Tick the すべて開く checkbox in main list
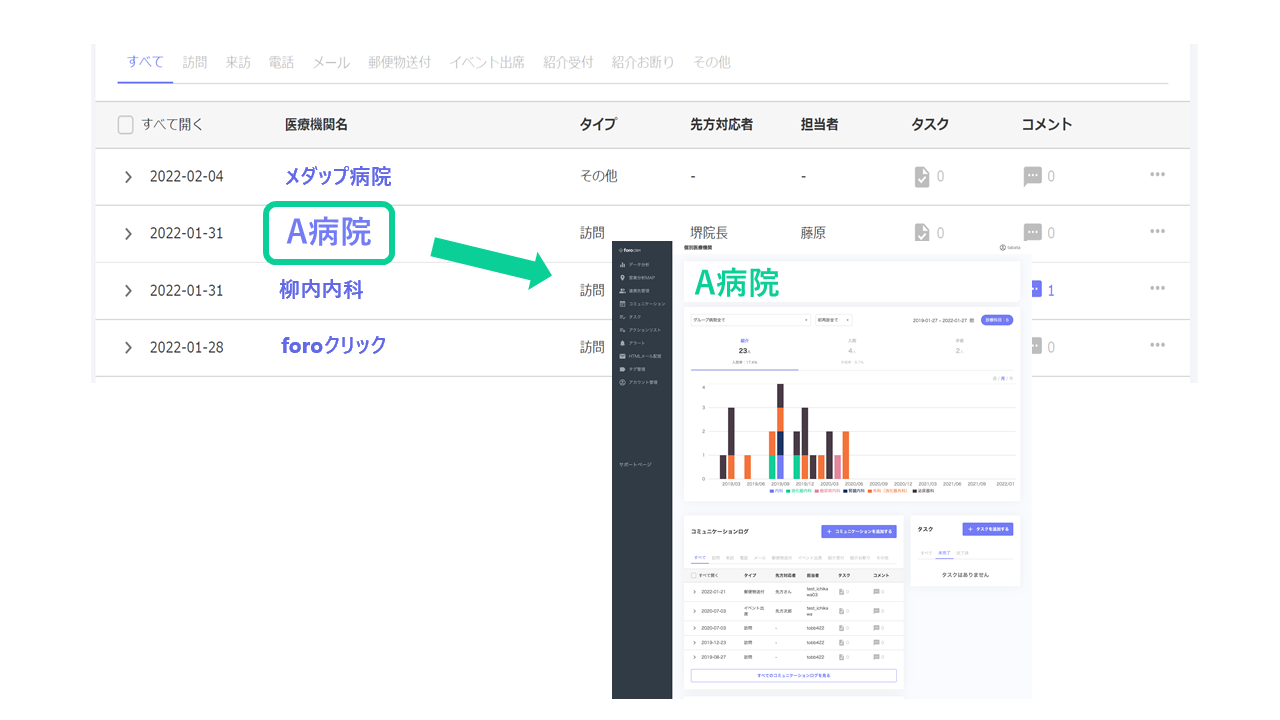This screenshot has height=720, width=1280. pos(125,125)
